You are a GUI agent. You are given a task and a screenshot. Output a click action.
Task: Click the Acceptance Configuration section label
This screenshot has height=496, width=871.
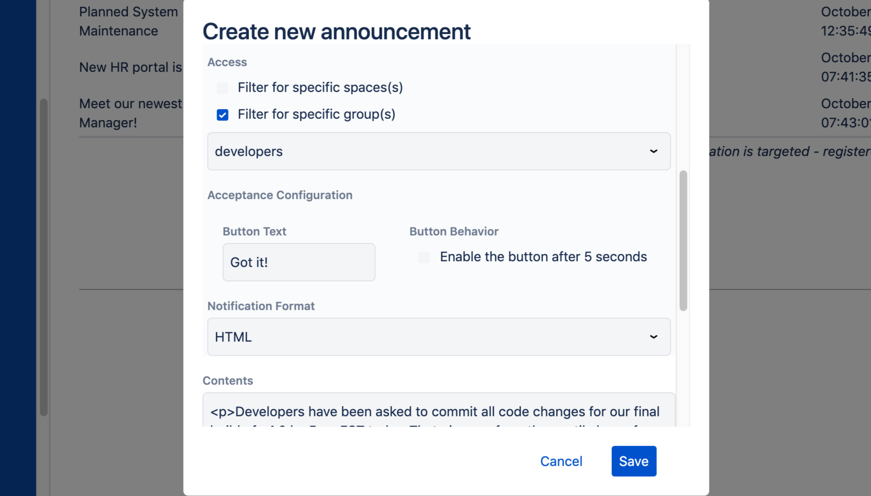coord(279,195)
